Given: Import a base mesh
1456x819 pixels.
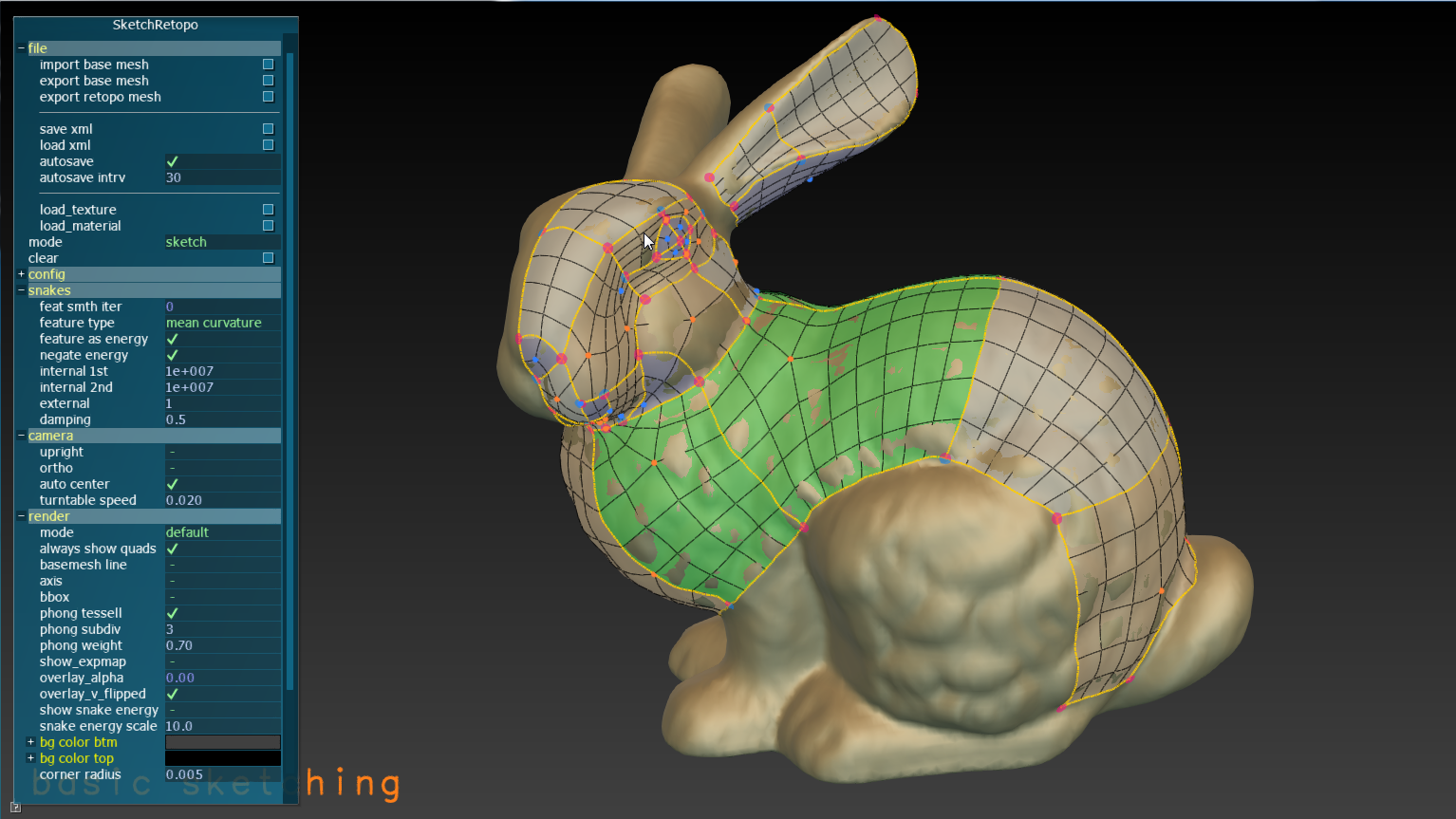Looking at the screenshot, I should [269, 64].
